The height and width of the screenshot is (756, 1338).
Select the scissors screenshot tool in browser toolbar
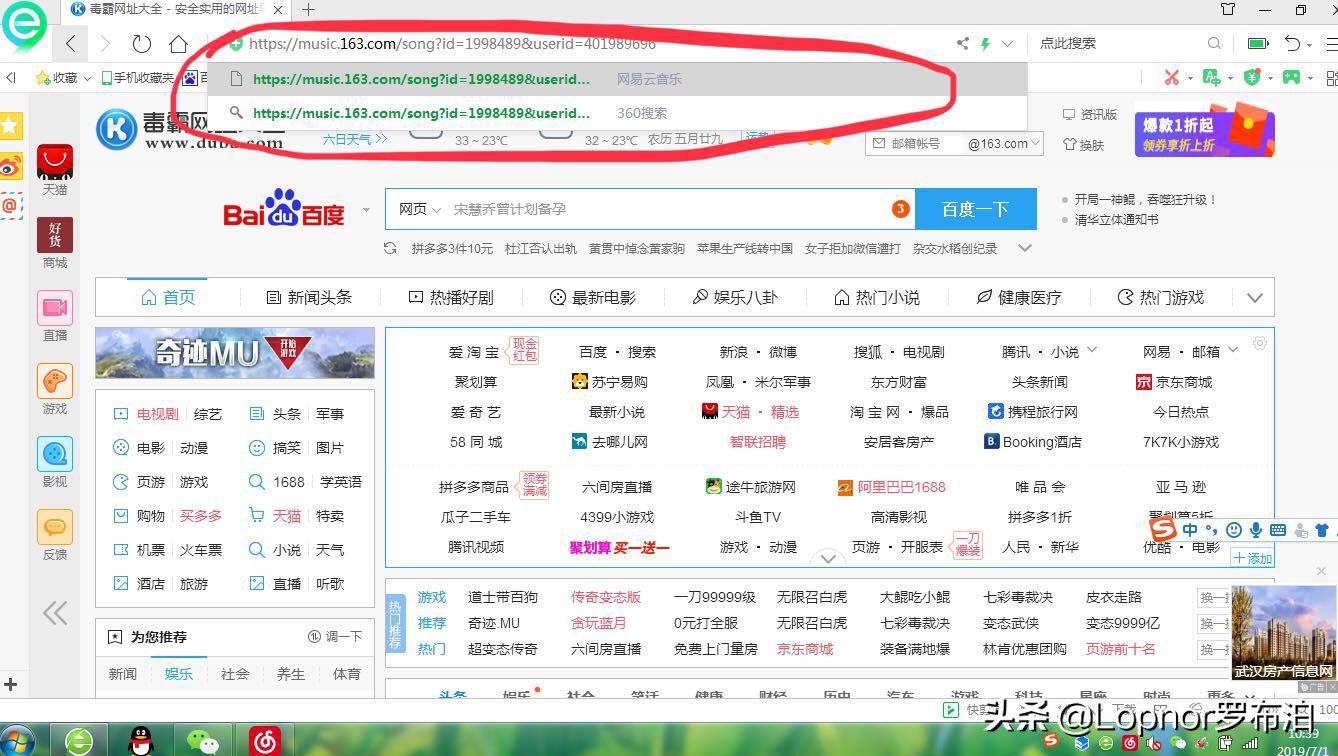(x=1172, y=77)
